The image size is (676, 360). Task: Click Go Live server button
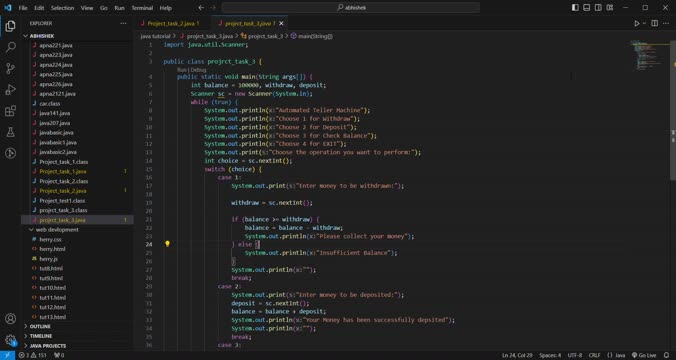pyautogui.click(x=644, y=355)
